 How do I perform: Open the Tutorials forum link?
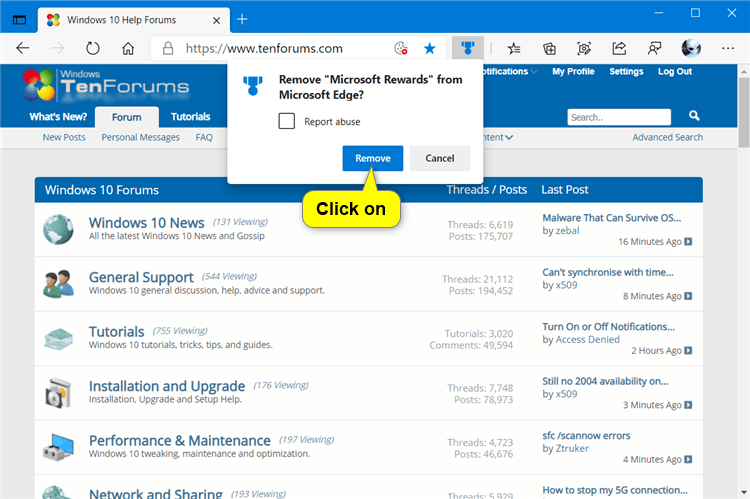coord(116,332)
